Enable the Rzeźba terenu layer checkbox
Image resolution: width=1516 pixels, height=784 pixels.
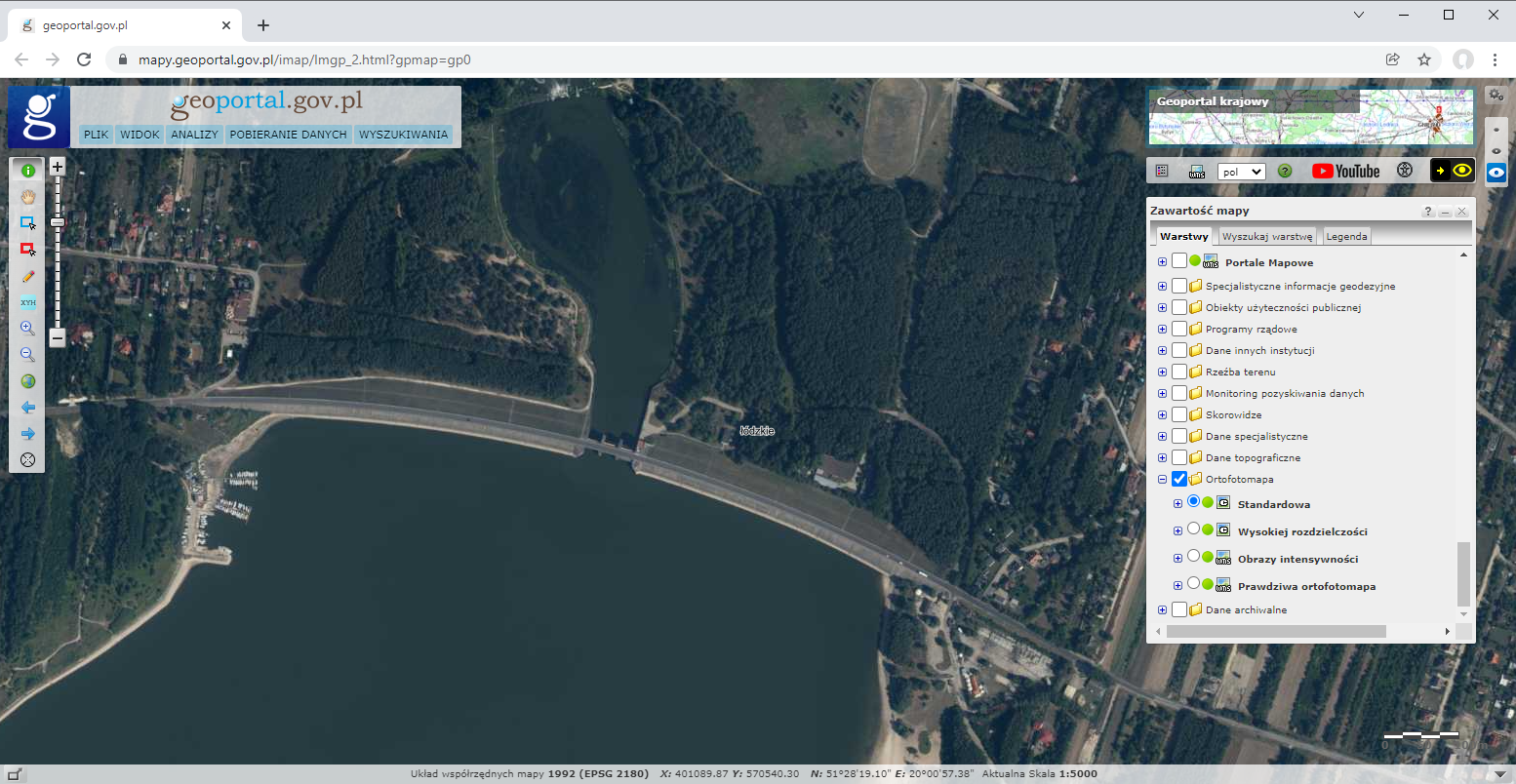pyautogui.click(x=1179, y=372)
